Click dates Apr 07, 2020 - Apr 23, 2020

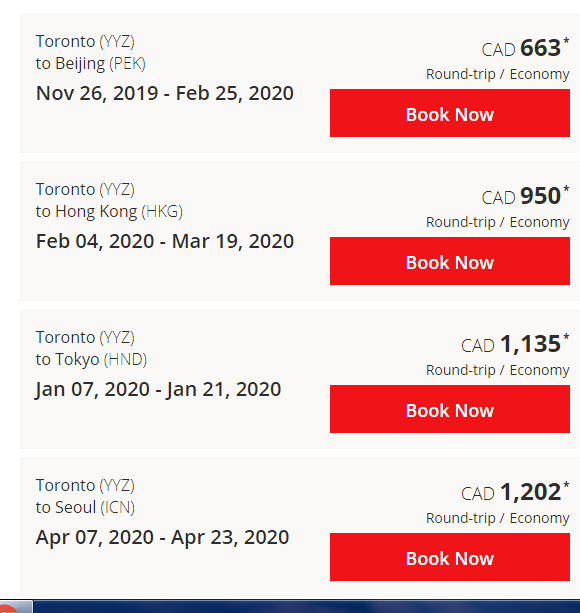coord(162,537)
